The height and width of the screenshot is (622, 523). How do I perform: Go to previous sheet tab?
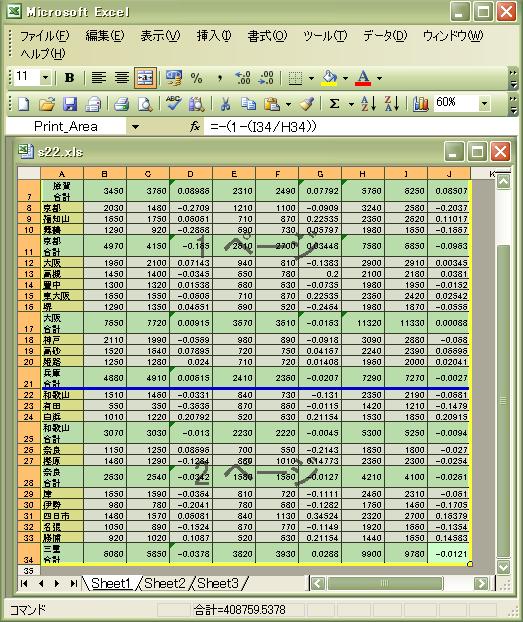(x=41, y=584)
